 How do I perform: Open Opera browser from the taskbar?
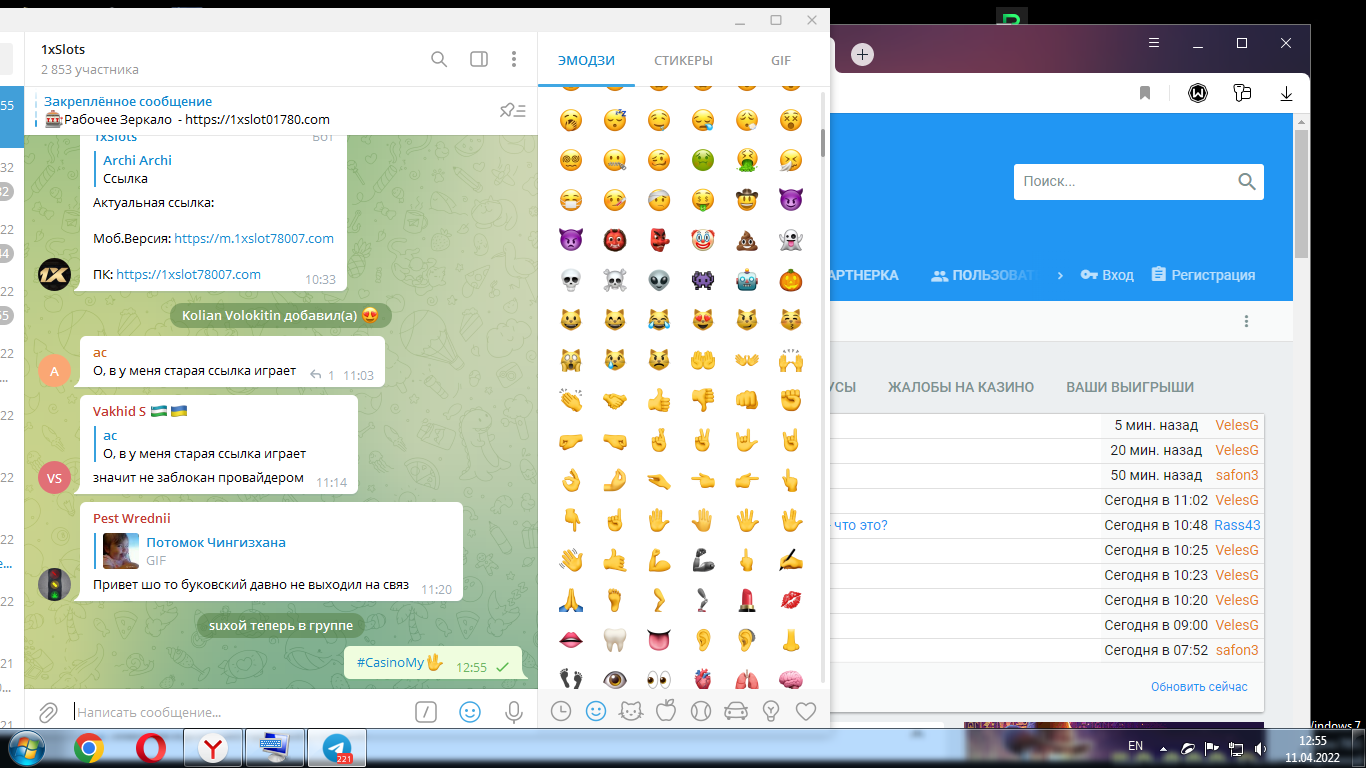(151, 748)
